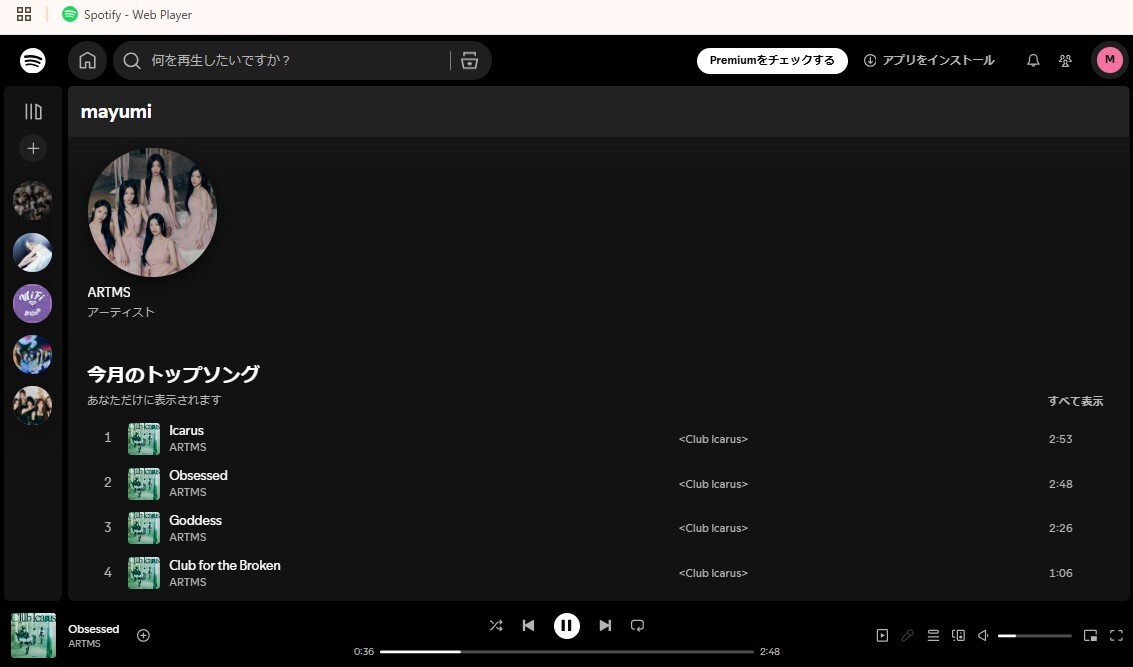Skip to next track
The height and width of the screenshot is (667, 1133).
605,625
